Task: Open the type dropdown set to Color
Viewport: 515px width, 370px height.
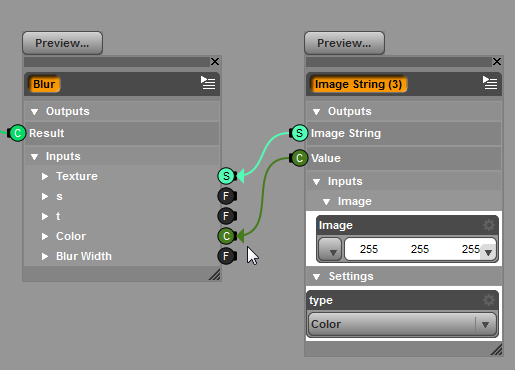Action: click(402, 324)
